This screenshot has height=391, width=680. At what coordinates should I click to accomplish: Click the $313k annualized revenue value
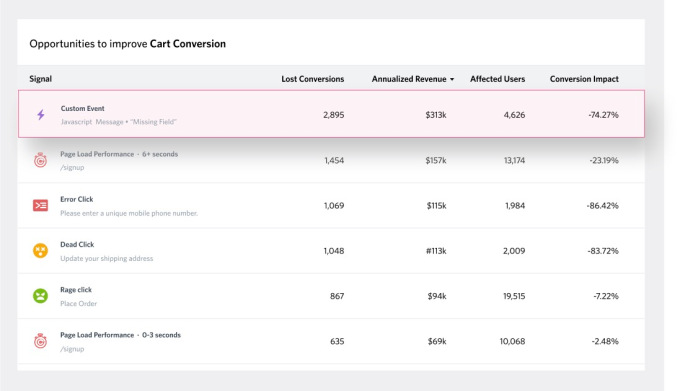click(436, 115)
